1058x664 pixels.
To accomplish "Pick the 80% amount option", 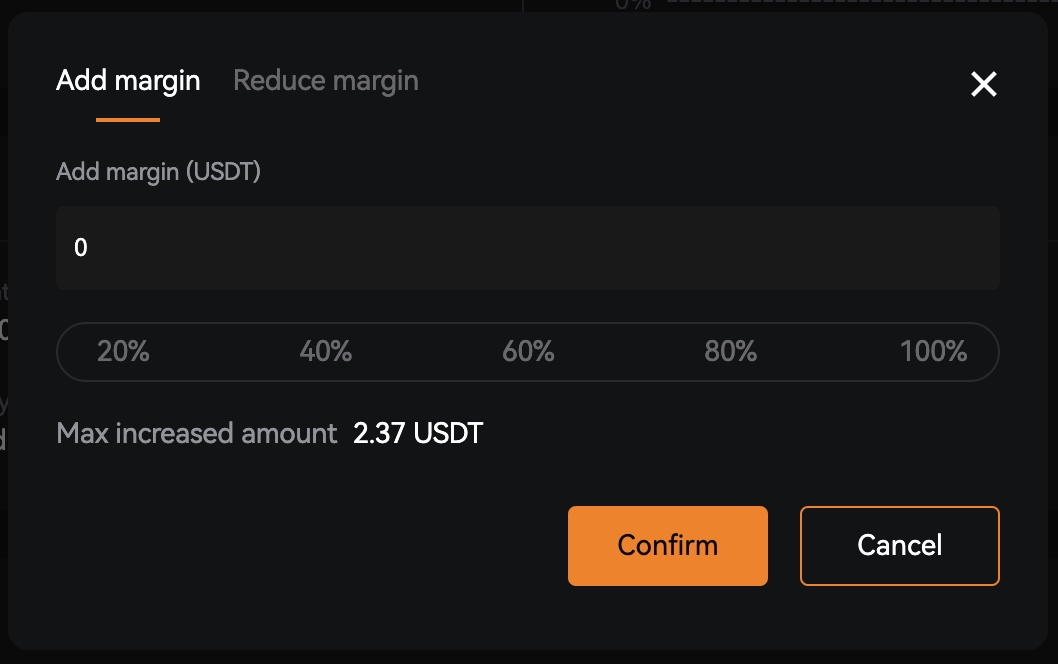I will 731,352.
